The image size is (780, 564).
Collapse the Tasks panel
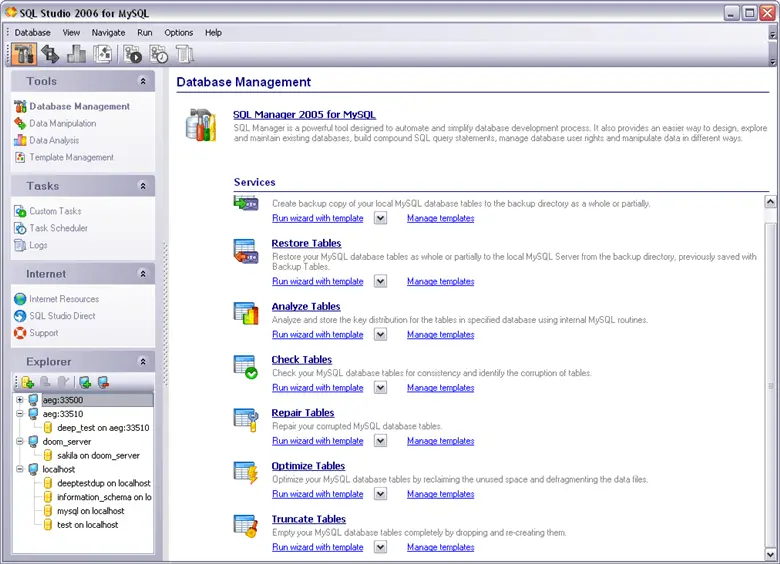tap(143, 186)
